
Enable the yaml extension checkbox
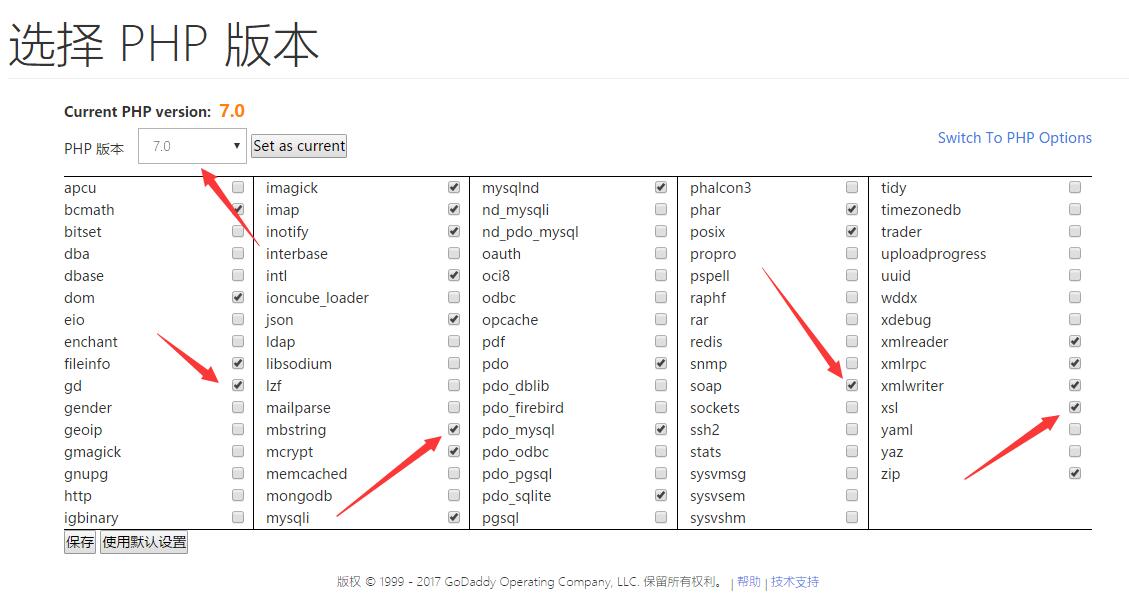pos(1075,429)
